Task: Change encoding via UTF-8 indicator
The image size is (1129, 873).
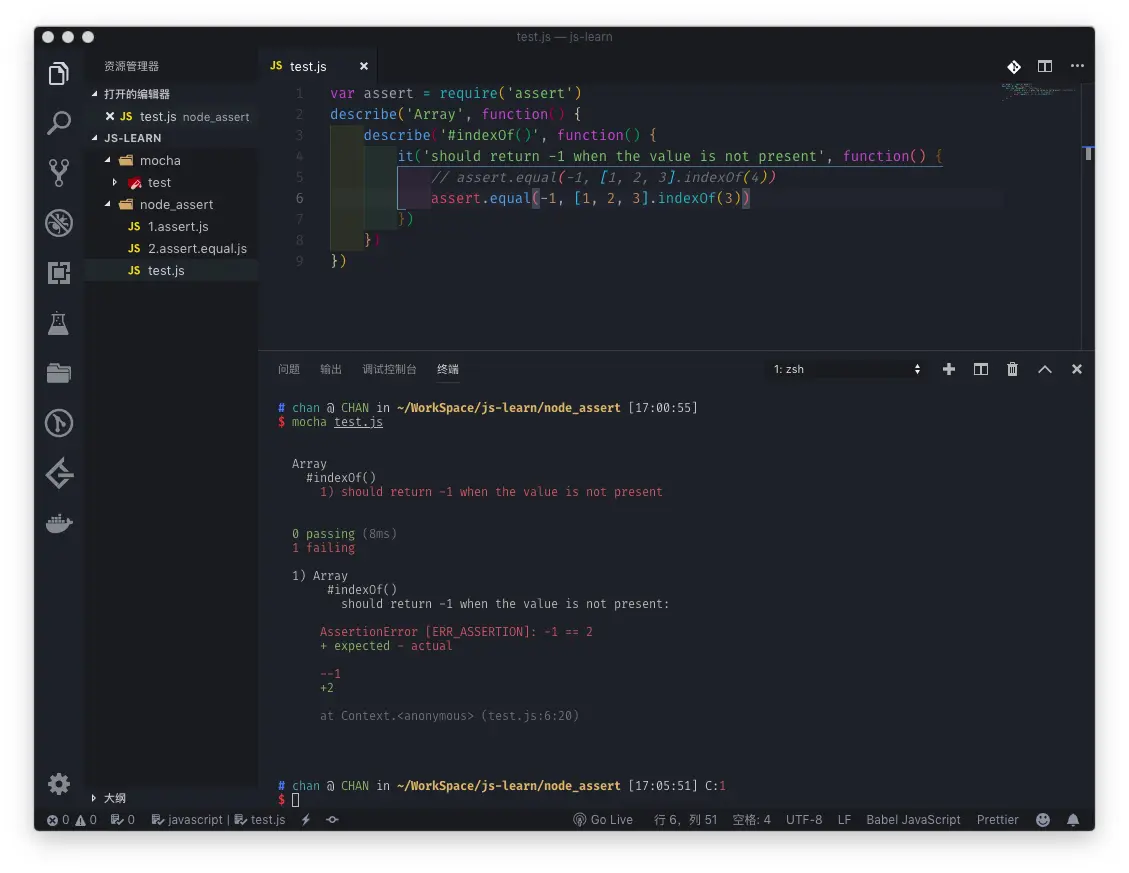Action: click(x=804, y=820)
